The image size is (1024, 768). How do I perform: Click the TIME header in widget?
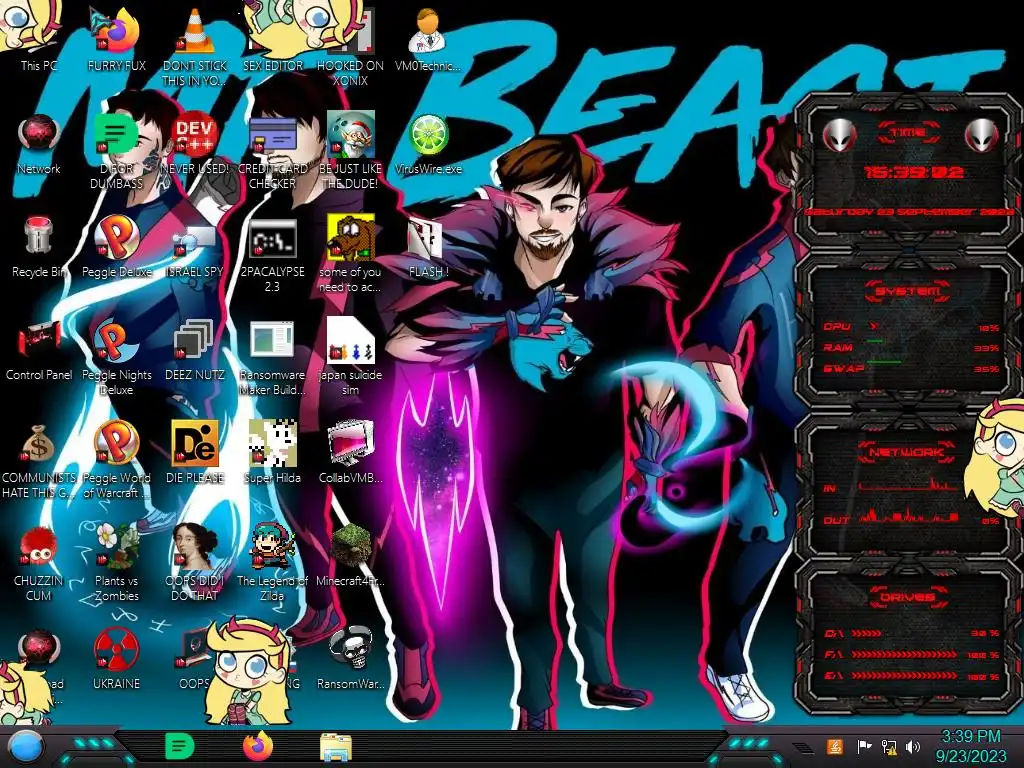[x=908, y=133]
